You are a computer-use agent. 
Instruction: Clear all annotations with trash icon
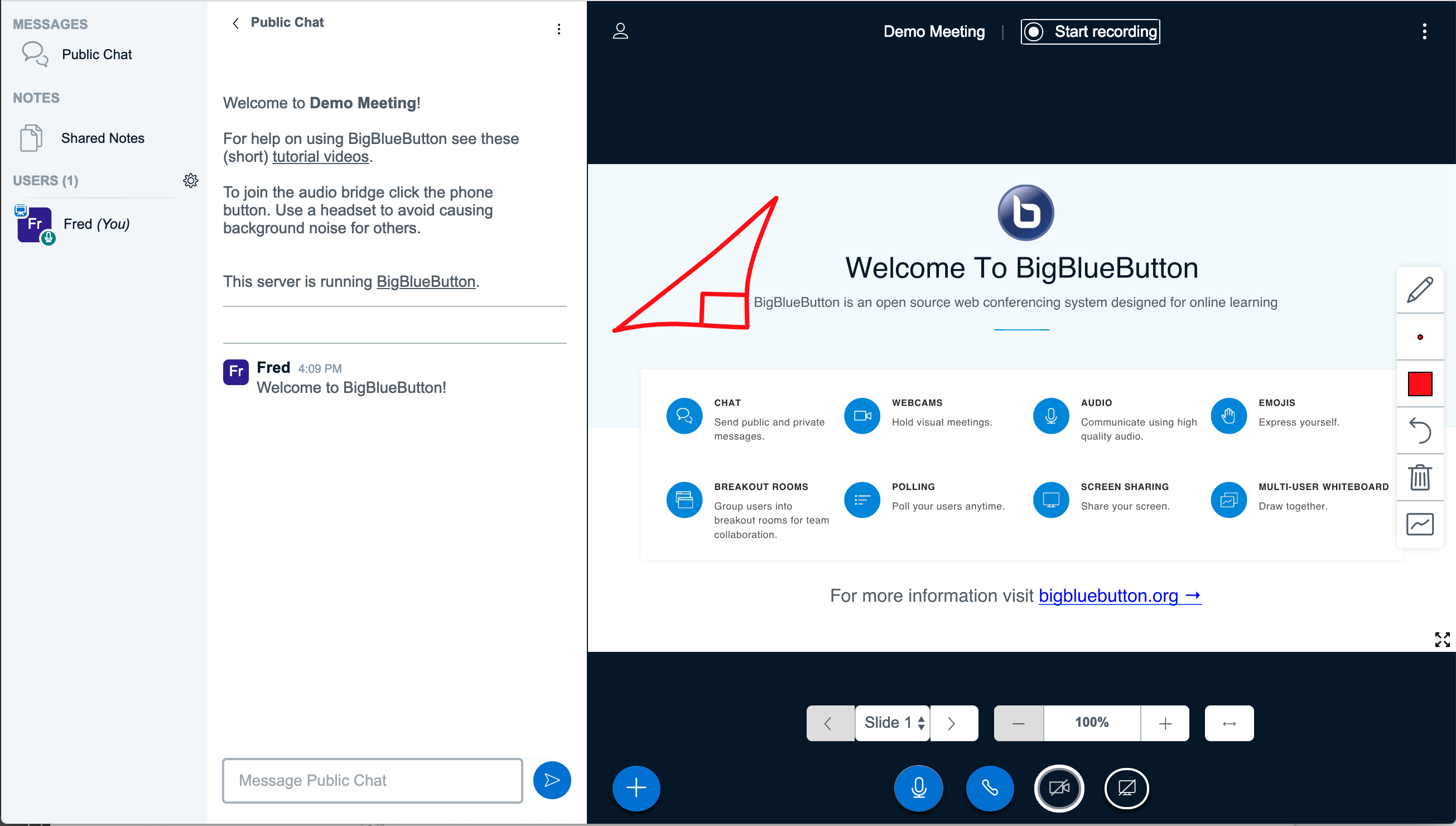(x=1419, y=477)
